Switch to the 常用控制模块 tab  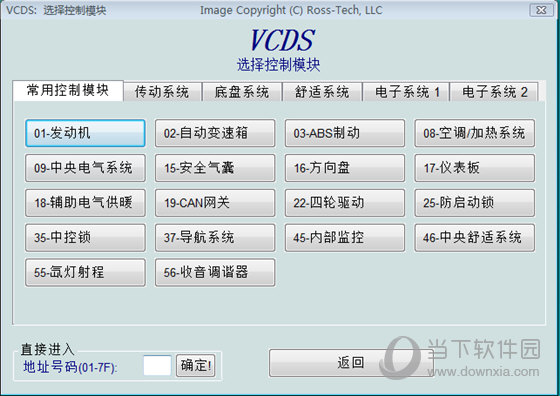click(68, 91)
